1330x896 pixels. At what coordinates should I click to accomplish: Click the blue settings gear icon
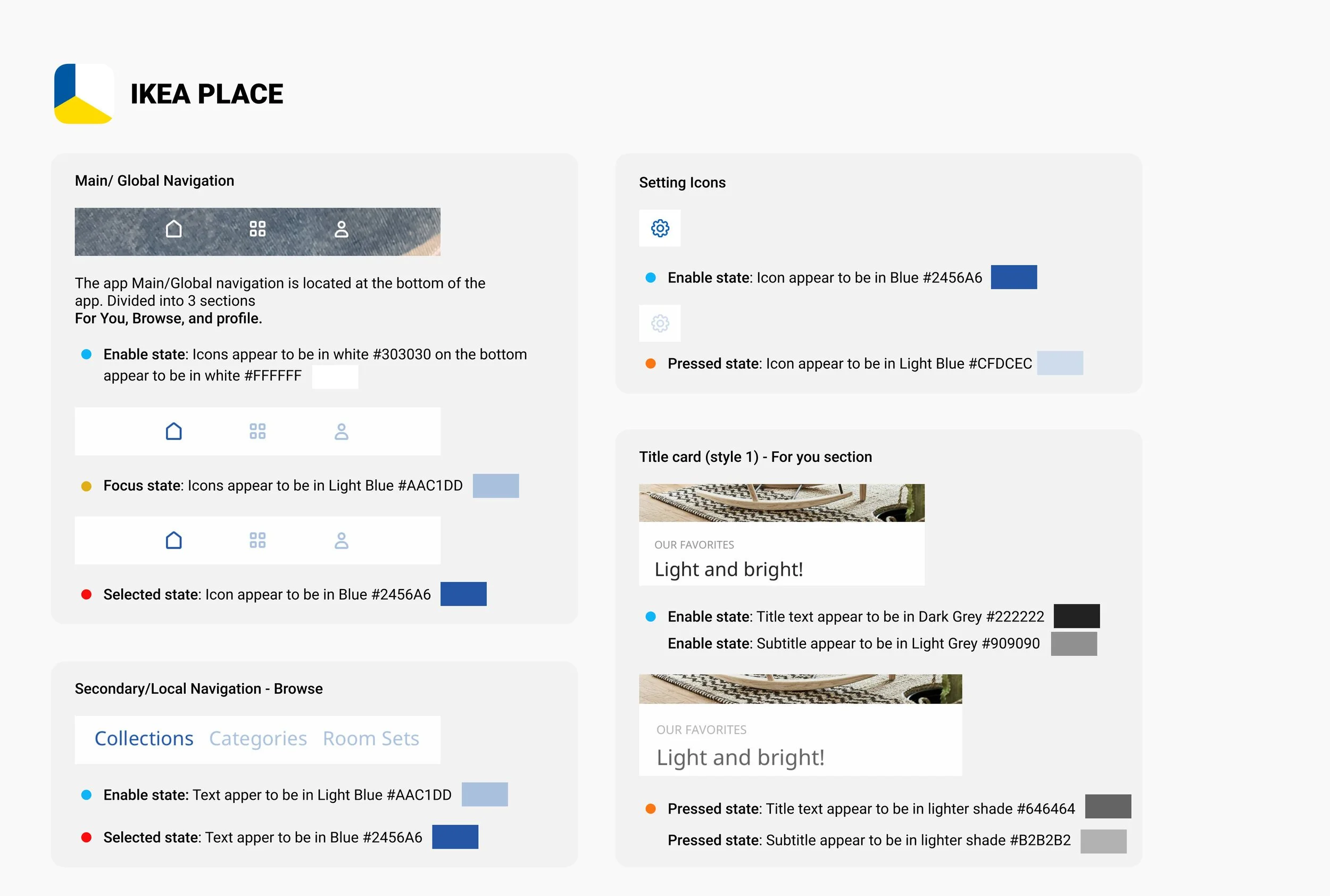click(660, 228)
